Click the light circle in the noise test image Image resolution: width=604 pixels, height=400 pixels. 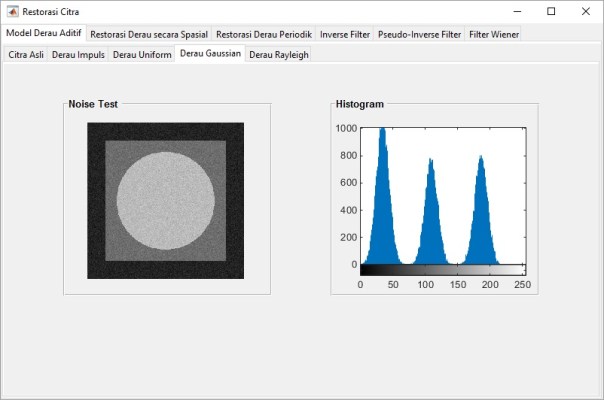165,200
